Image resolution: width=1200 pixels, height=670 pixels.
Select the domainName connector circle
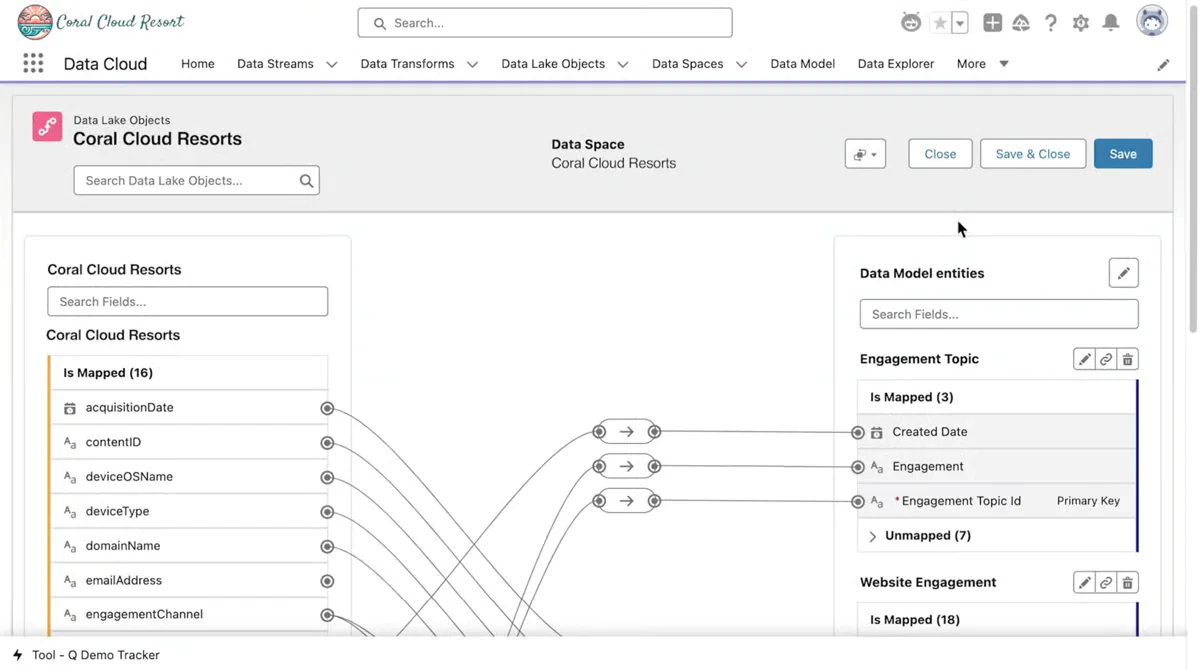(327, 546)
